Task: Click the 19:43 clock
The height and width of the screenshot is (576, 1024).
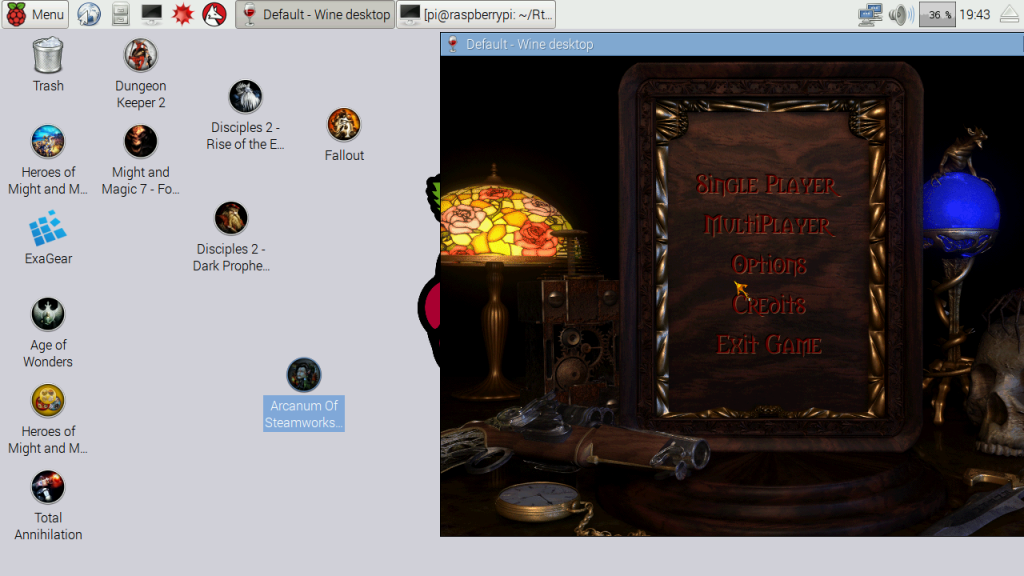Action: tap(975, 14)
